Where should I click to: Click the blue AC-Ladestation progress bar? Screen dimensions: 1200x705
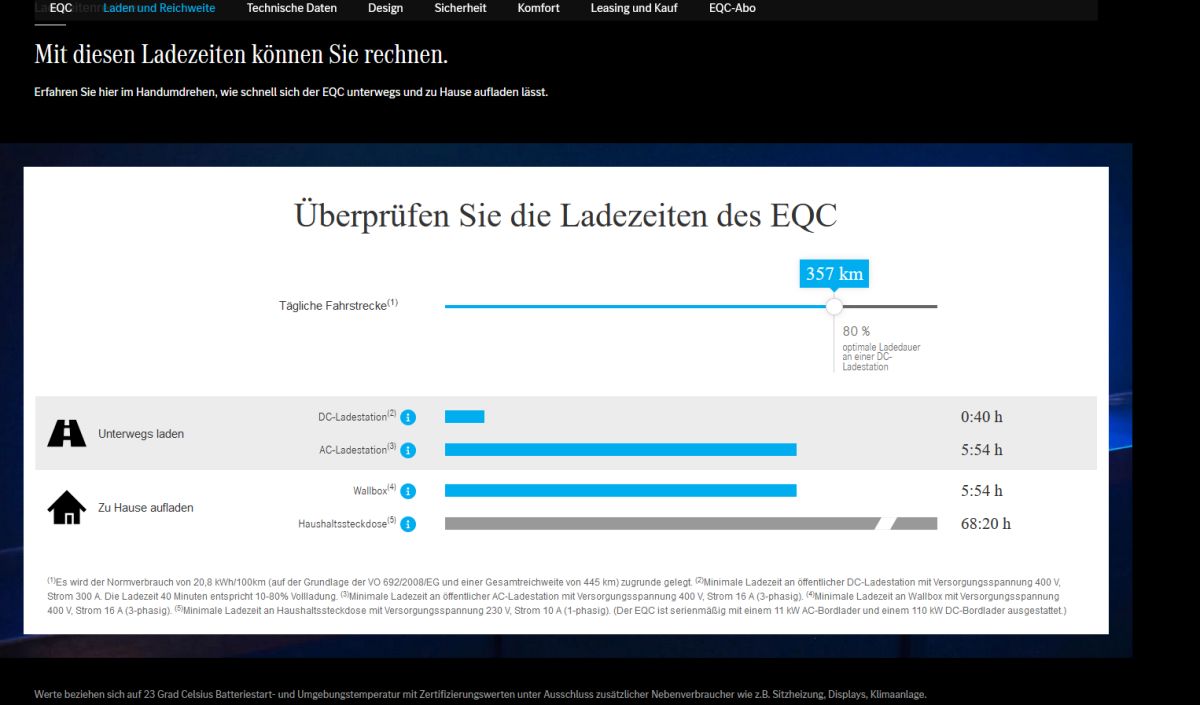coord(620,450)
